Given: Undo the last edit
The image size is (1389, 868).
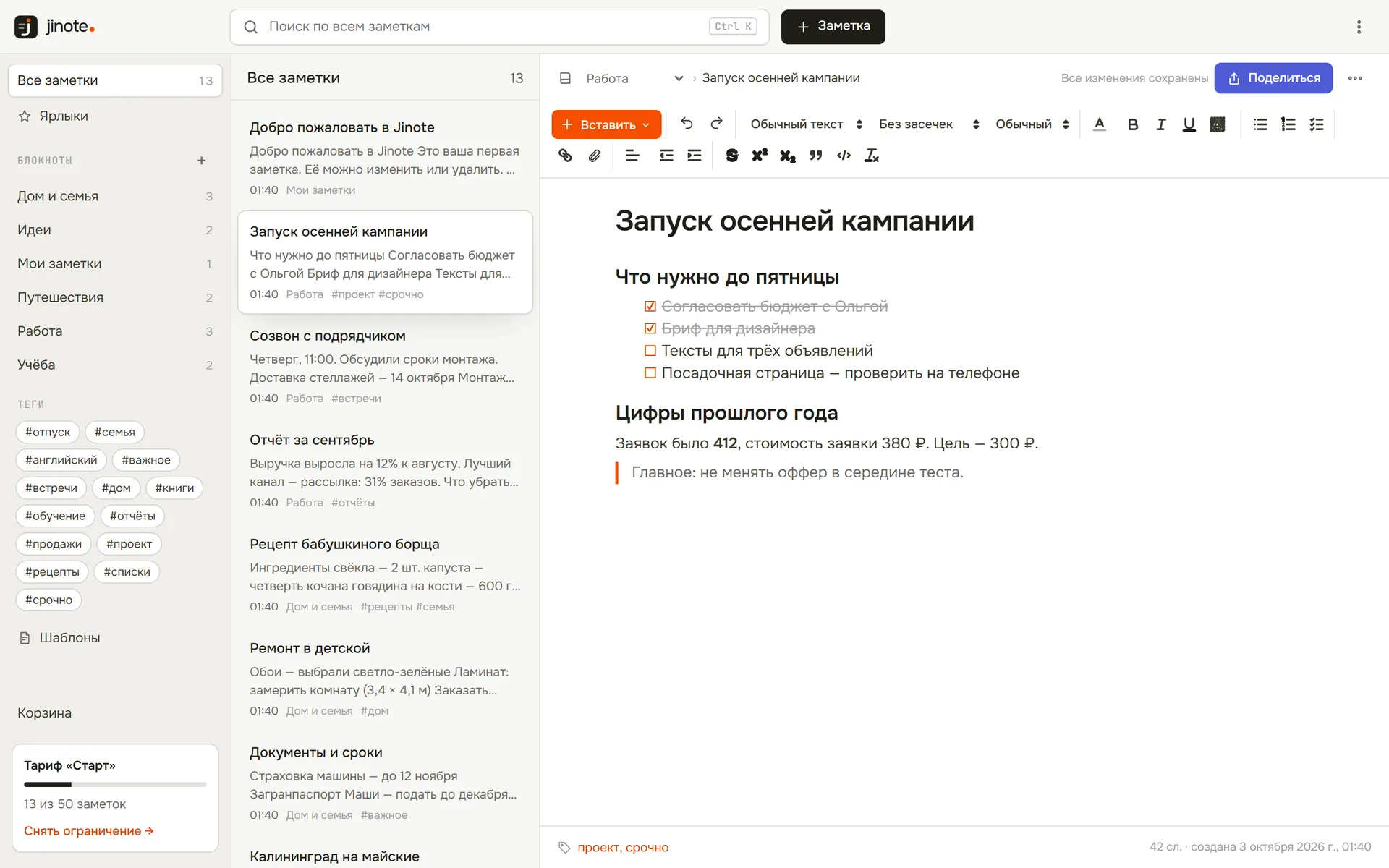Looking at the screenshot, I should click(687, 124).
